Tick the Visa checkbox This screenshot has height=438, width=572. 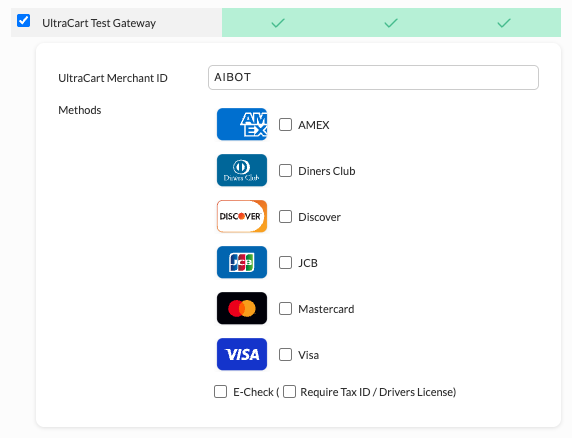(285, 354)
